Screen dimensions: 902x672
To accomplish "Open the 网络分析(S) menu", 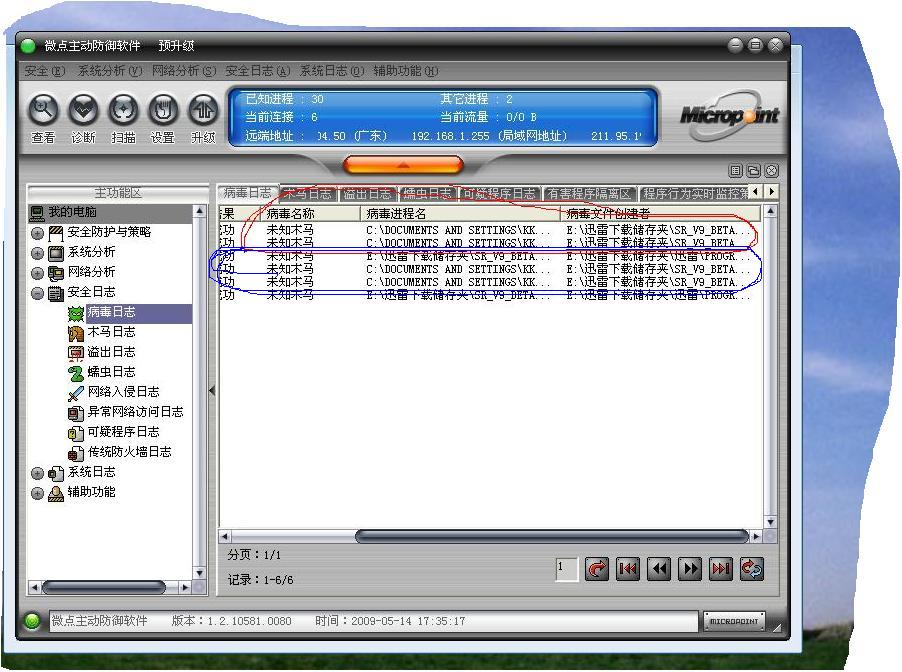I will [x=184, y=71].
